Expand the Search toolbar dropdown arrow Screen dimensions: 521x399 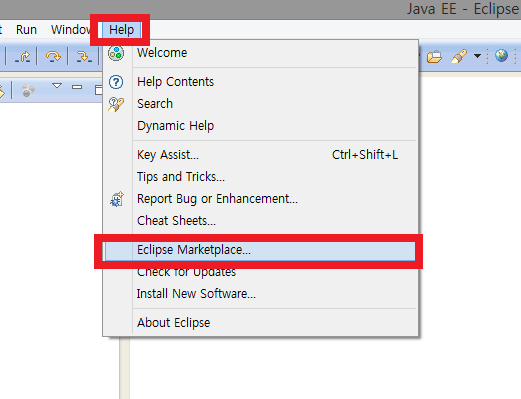click(x=478, y=56)
